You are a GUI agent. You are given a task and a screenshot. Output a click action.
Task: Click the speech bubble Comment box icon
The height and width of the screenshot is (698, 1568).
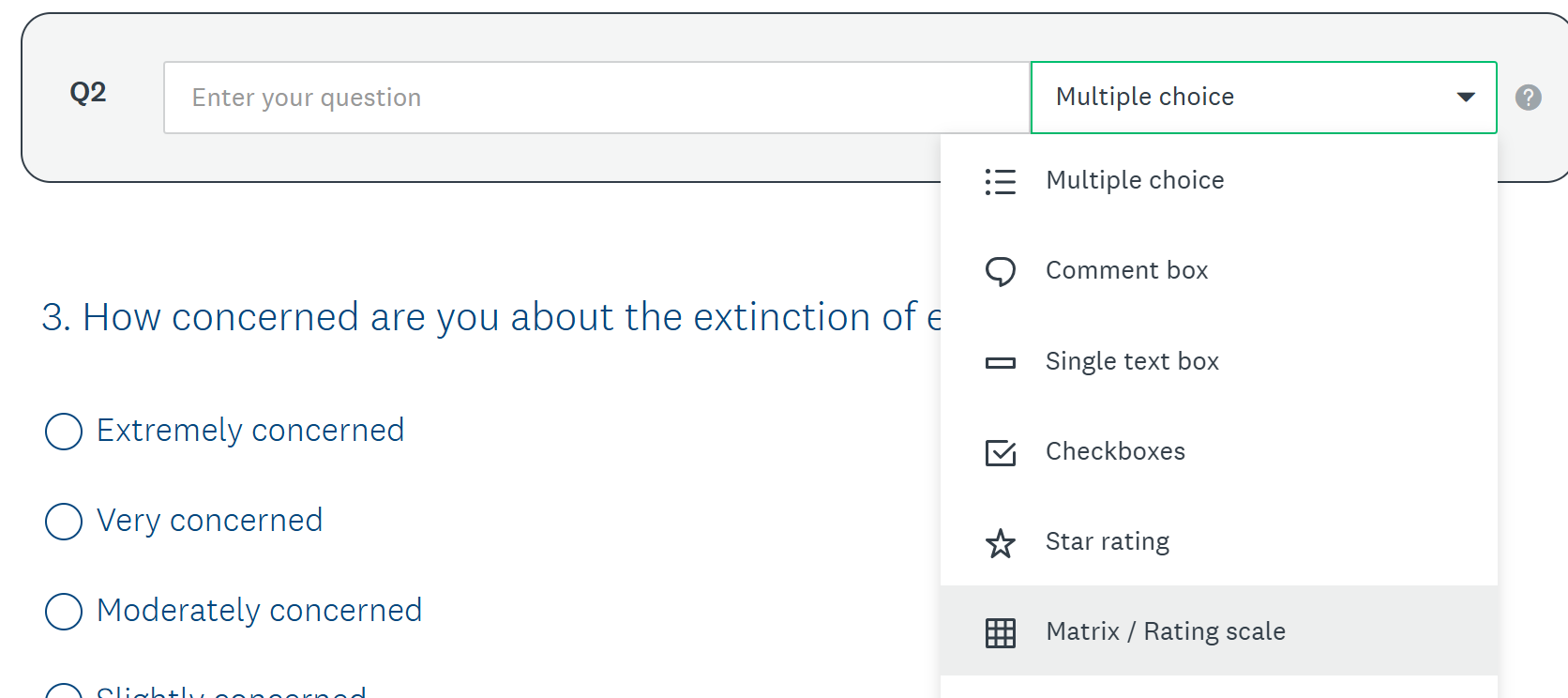[1000, 271]
